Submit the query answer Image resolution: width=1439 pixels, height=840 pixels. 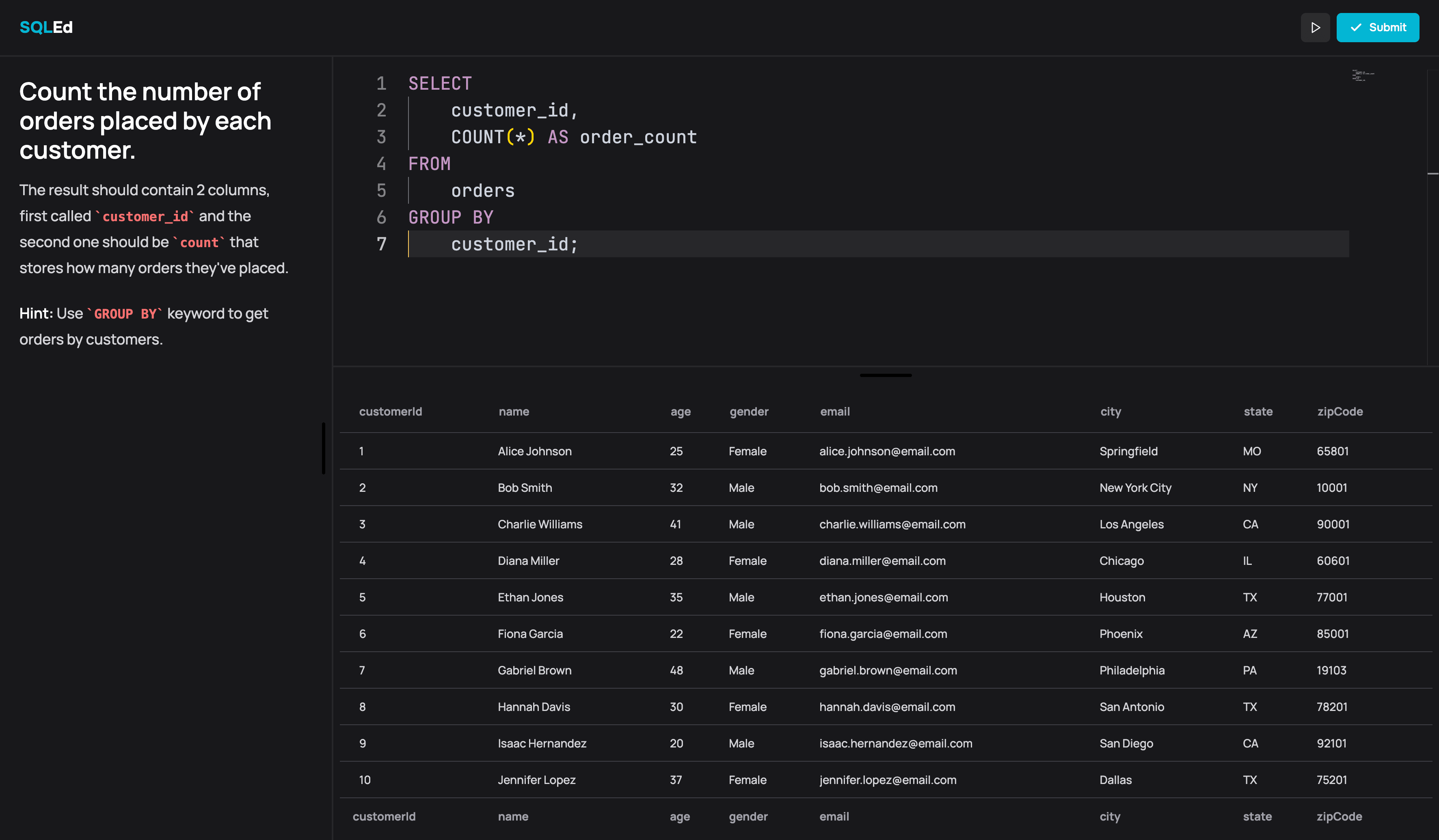point(1377,28)
